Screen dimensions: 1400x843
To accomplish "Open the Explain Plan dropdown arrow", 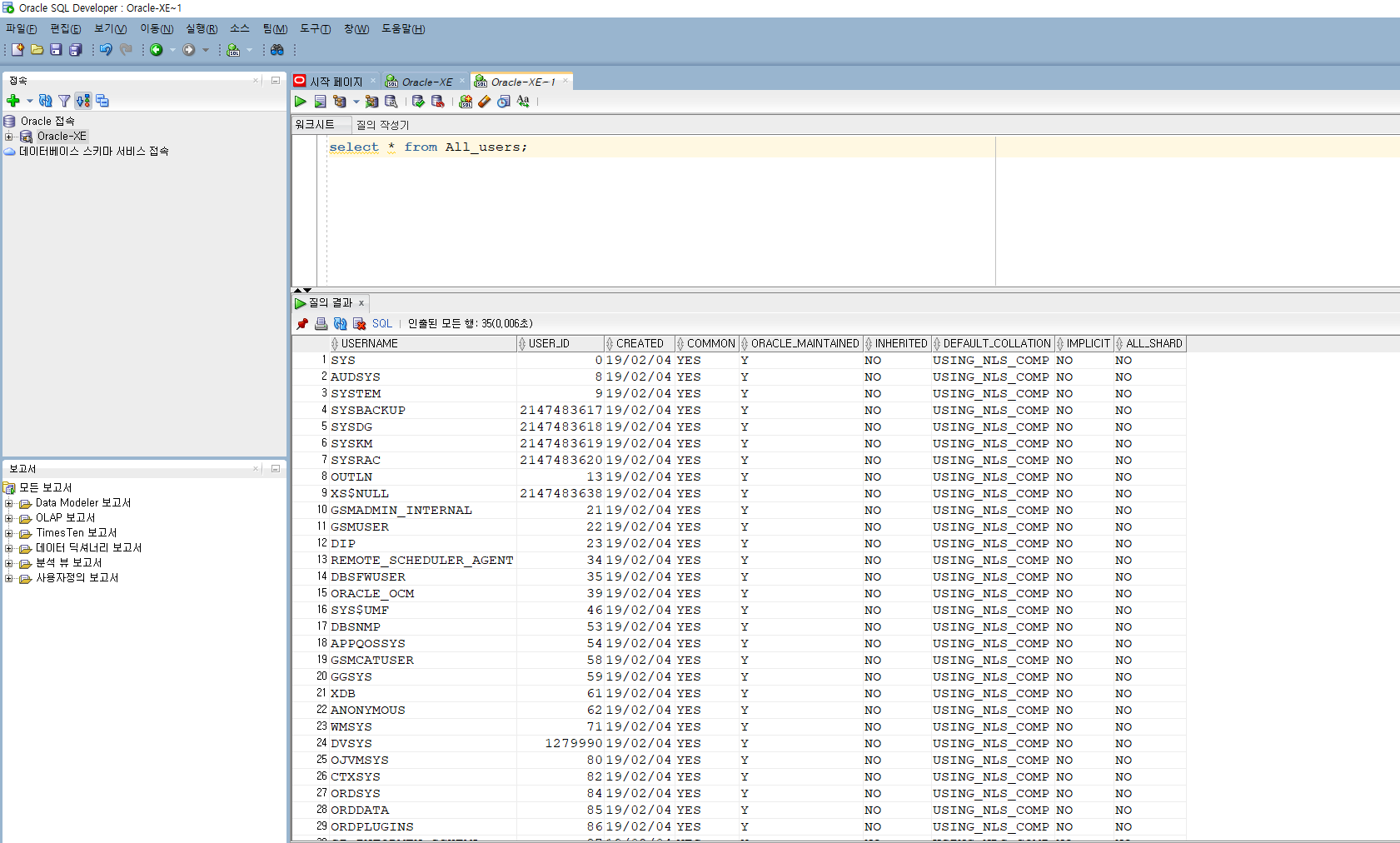I will [x=356, y=102].
